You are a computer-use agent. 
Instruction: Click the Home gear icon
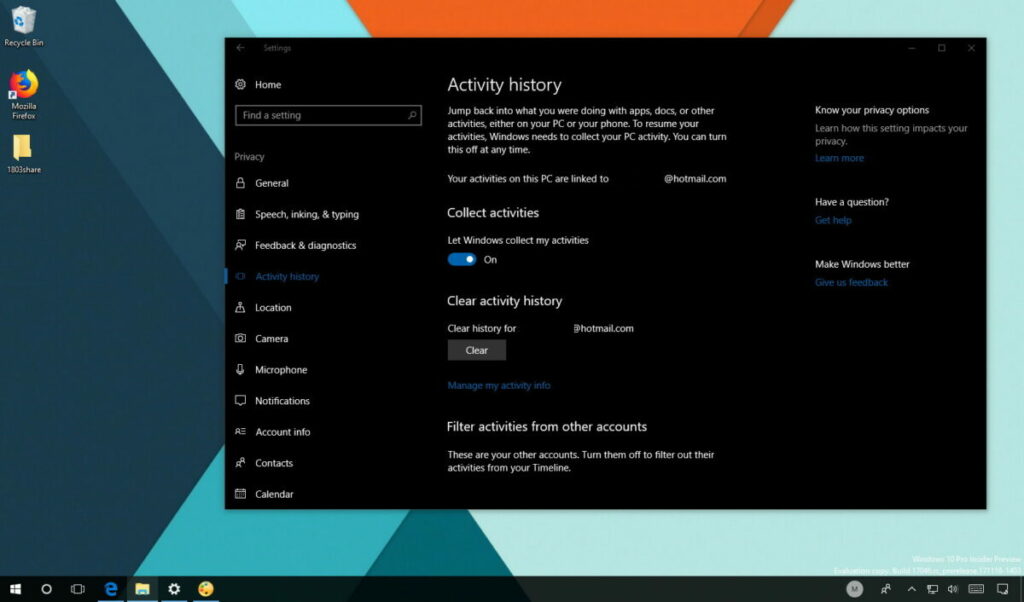pos(239,84)
